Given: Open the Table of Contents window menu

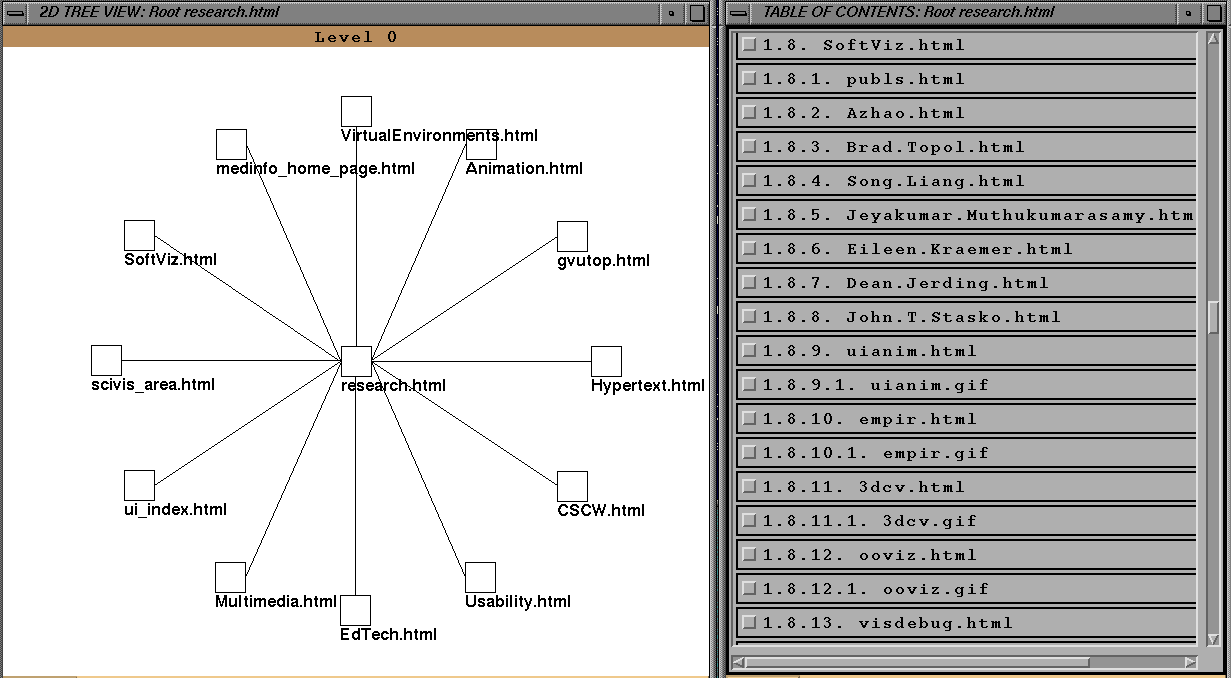Looking at the screenshot, I should [740, 13].
